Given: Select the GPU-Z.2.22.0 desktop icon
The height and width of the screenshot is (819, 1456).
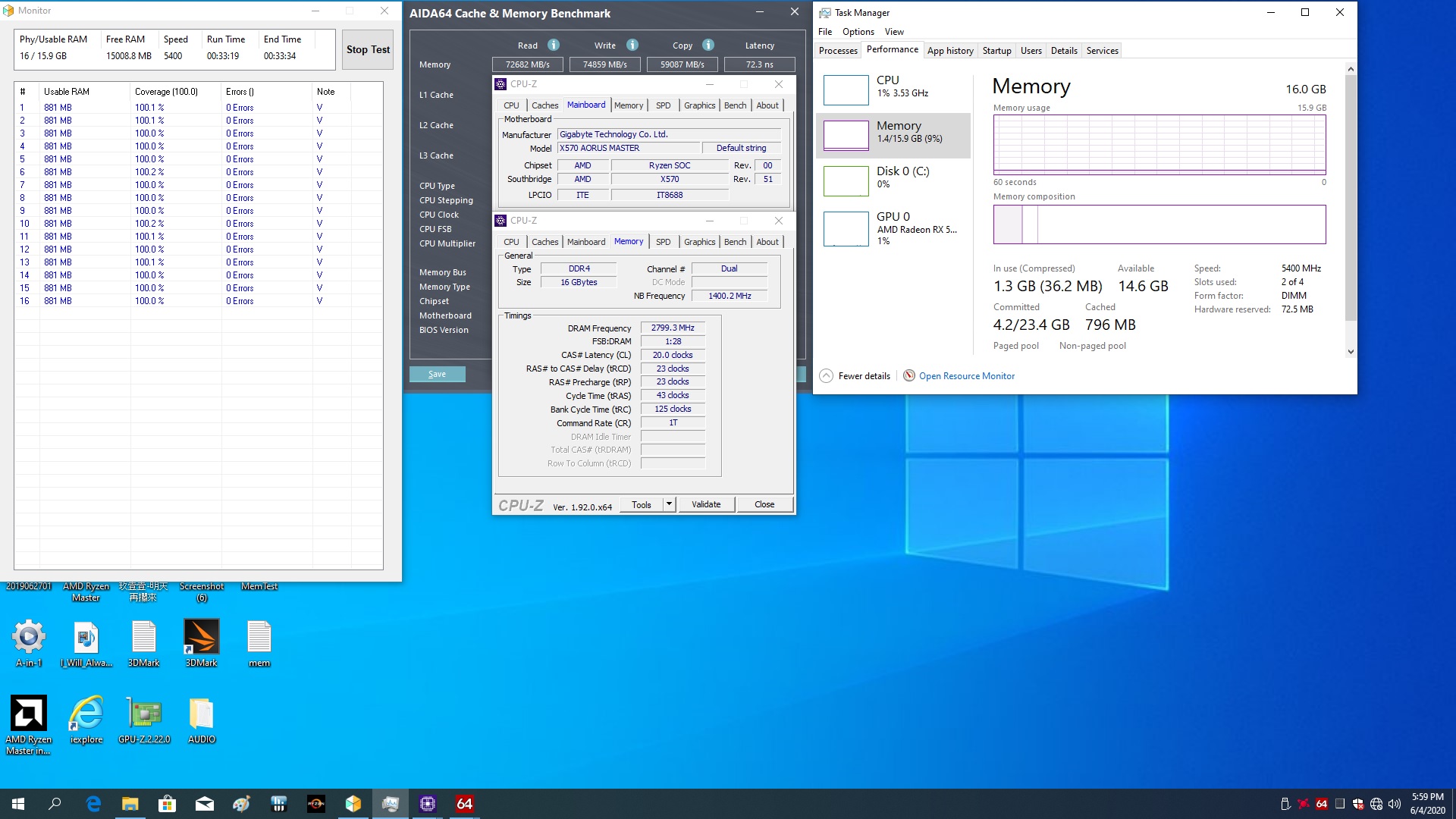Looking at the screenshot, I should (x=144, y=720).
